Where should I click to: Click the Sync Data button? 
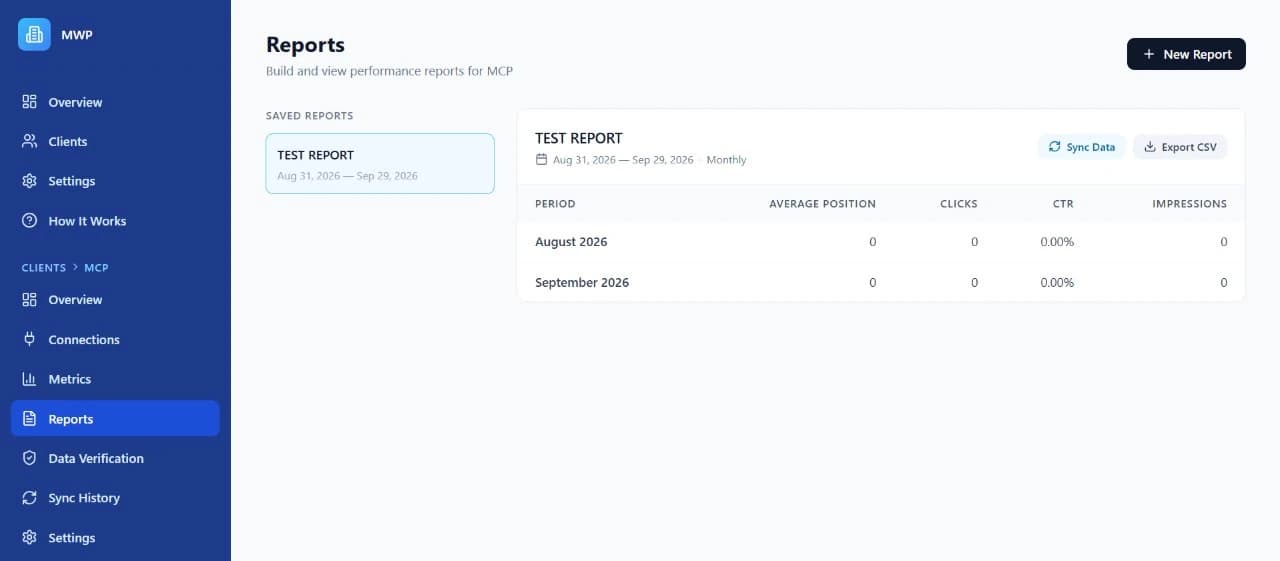pyautogui.click(x=1082, y=147)
